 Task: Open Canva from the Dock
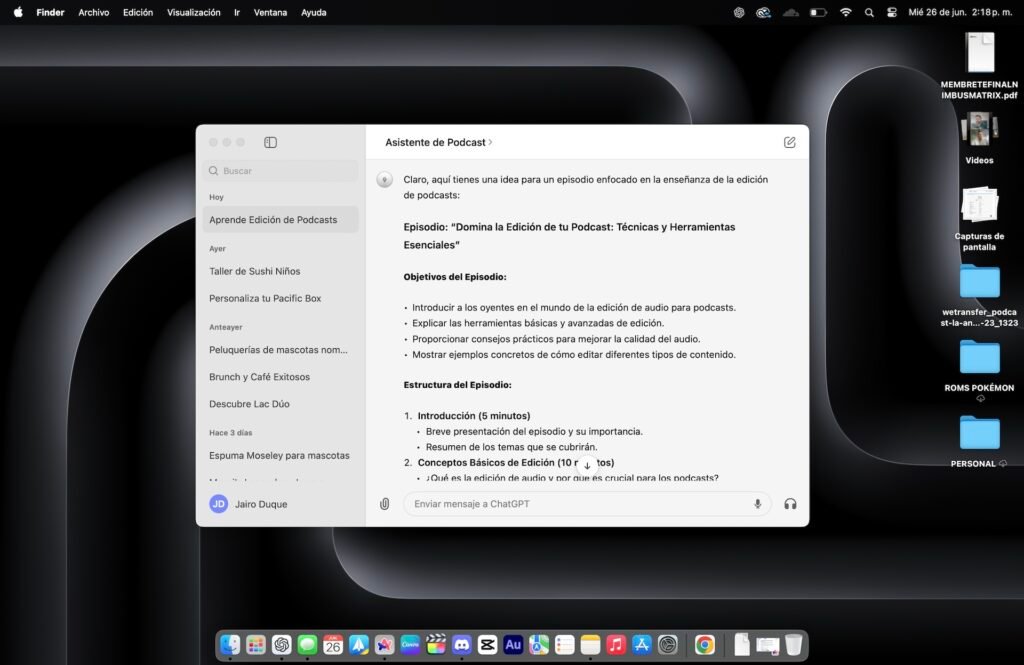click(410, 645)
